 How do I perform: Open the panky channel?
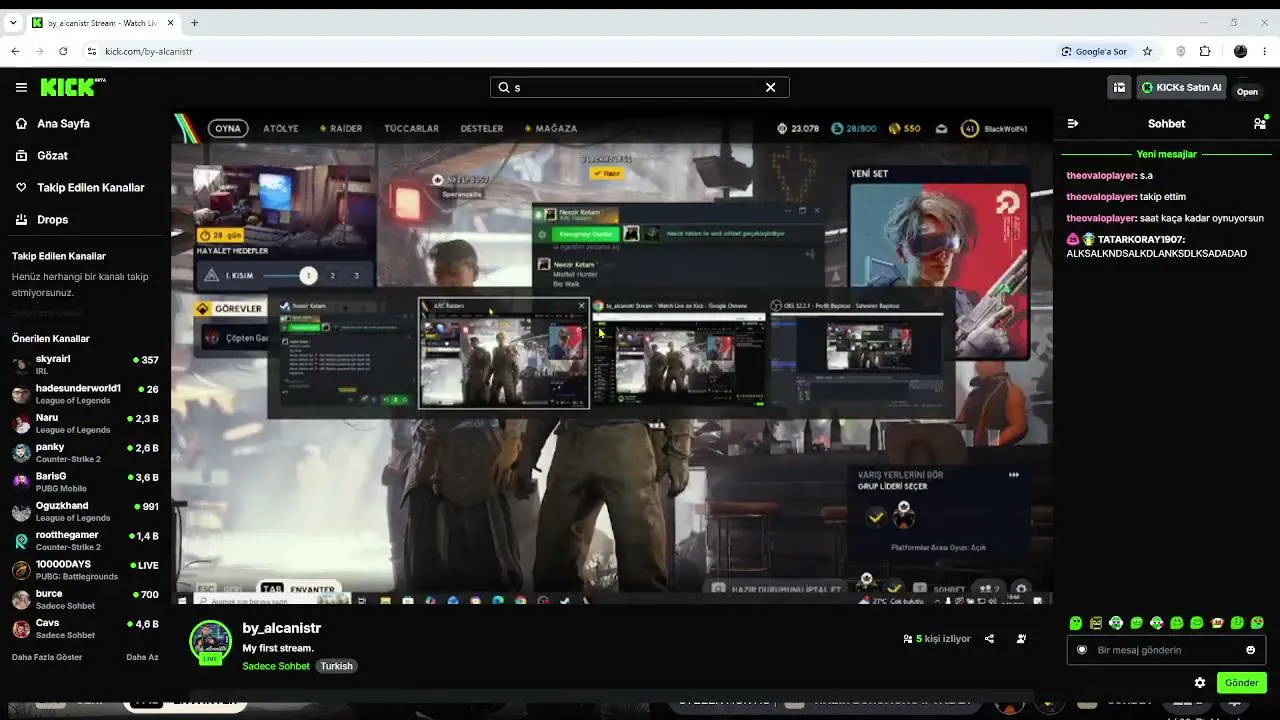click(85, 453)
